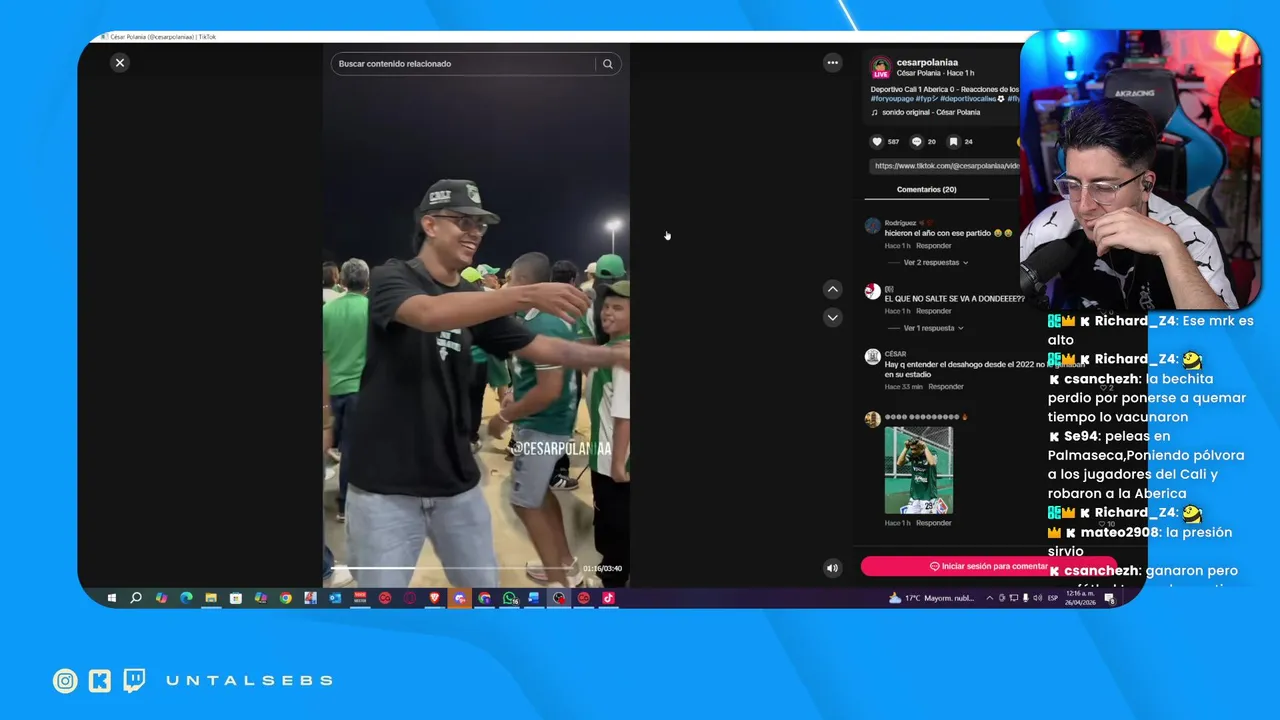Open Rodríguez commenter avatar

(x=872, y=226)
